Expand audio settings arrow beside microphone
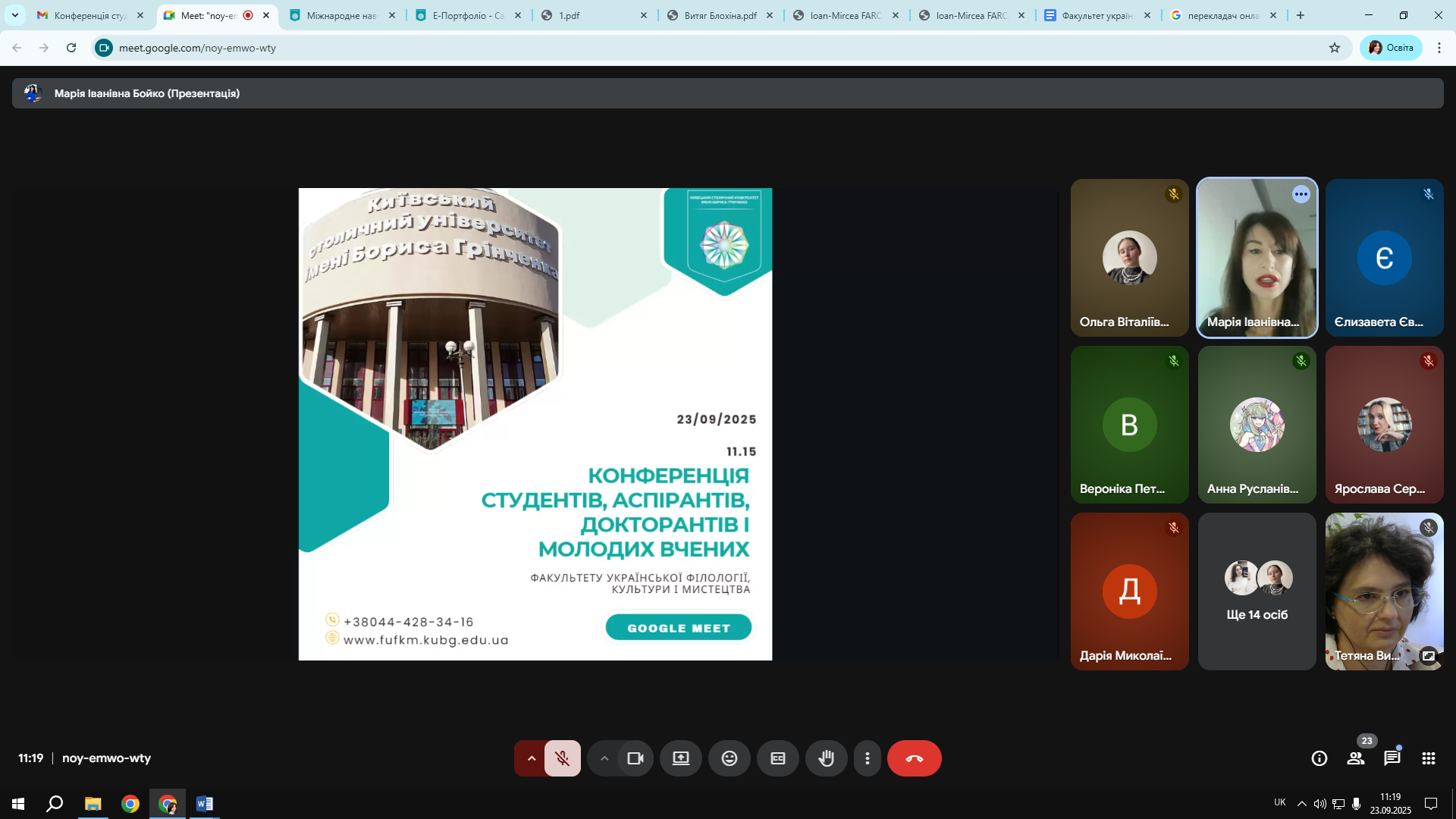Image resolution: width=1456 pixels, height=819 pixels. point(532,758)
